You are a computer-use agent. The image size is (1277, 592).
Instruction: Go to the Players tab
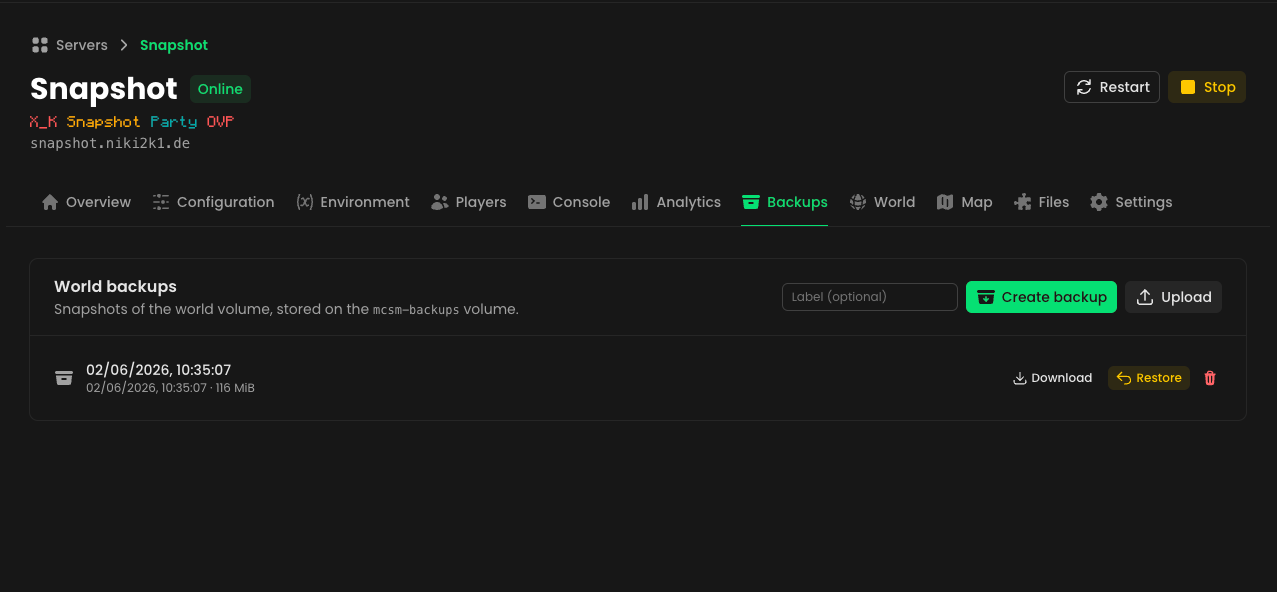click(469, 202)
